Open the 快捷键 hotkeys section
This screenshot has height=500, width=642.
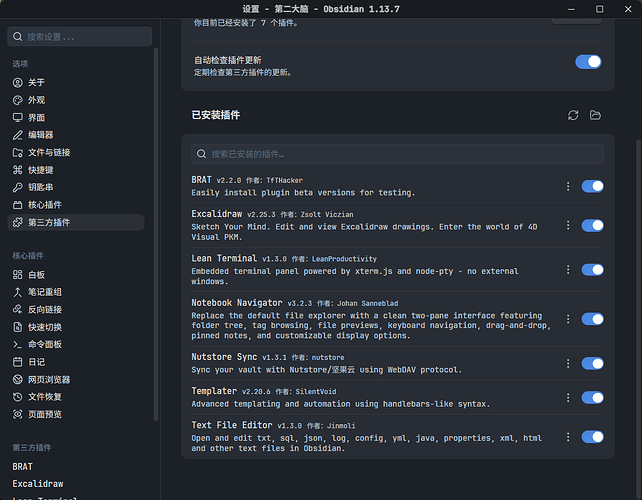coord(76,170)
